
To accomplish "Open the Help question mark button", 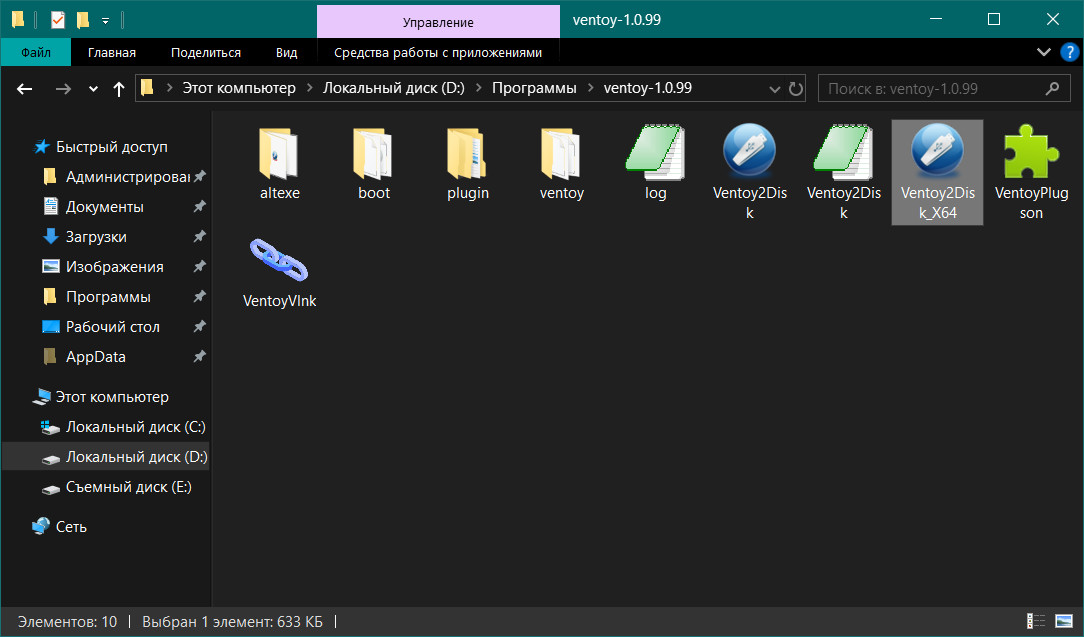I will click(1069, 53).
